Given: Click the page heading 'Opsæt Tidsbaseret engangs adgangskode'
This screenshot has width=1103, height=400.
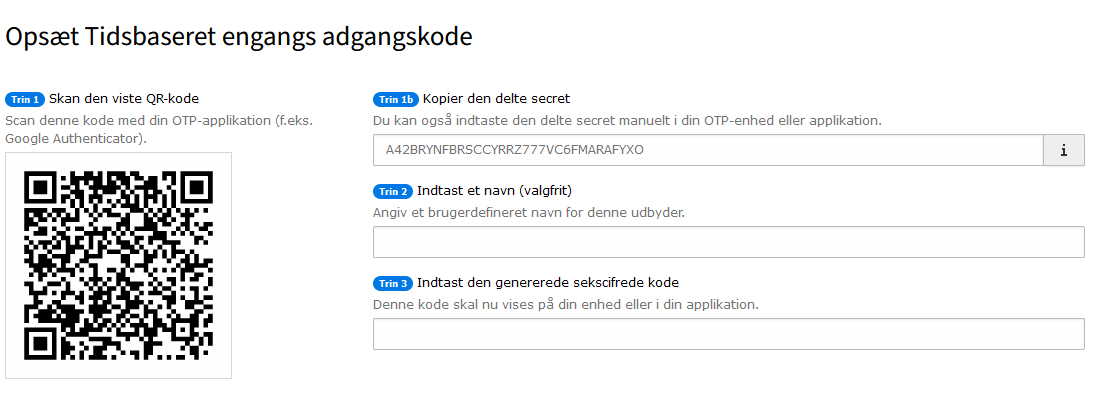Looking at the screenshot, I should [x=239, y=37].
